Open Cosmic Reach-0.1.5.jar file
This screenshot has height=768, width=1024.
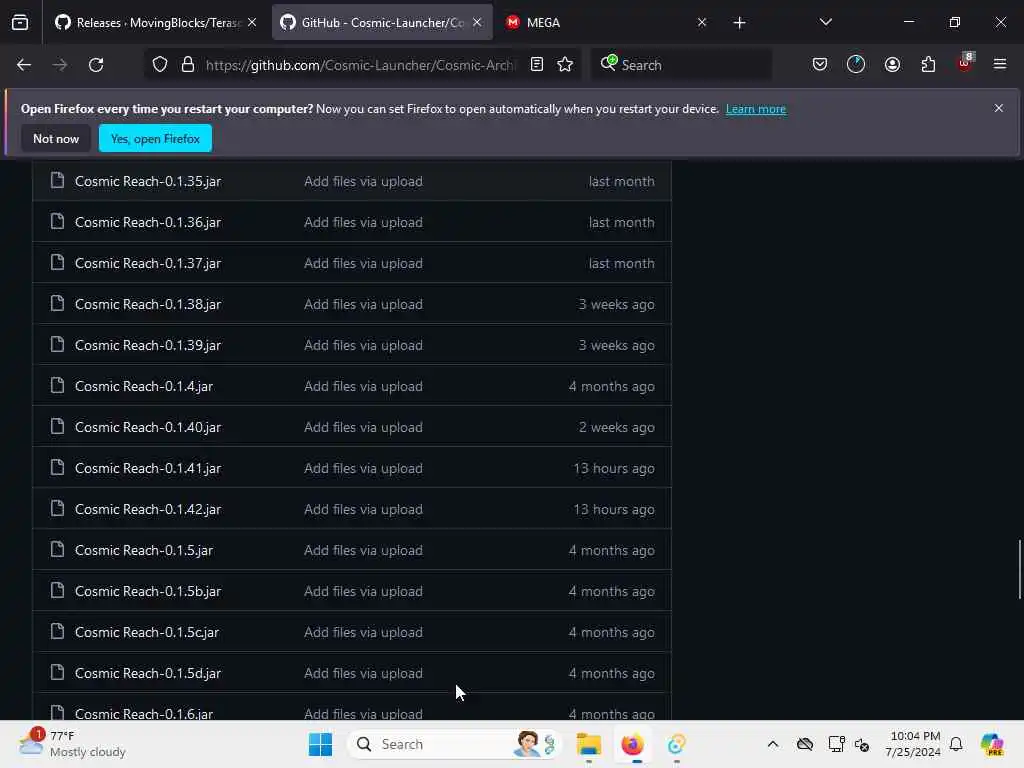point(144,551)
